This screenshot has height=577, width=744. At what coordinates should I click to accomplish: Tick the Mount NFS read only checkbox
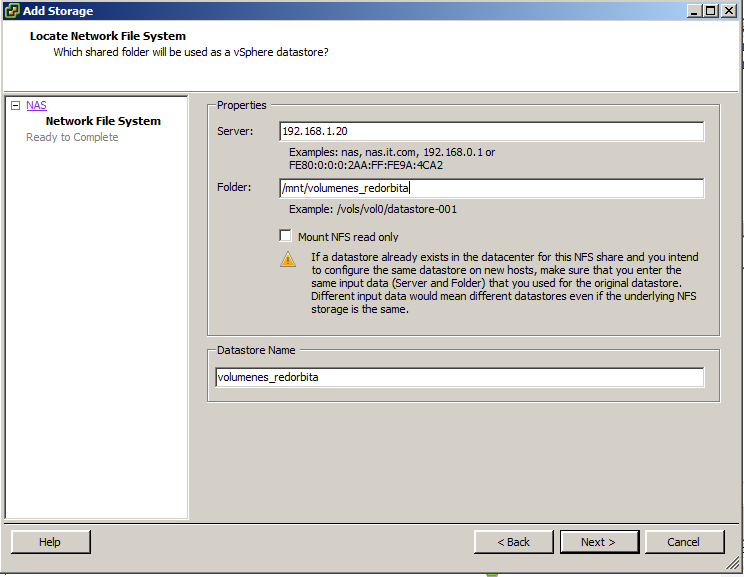click(x=286, y=237)
